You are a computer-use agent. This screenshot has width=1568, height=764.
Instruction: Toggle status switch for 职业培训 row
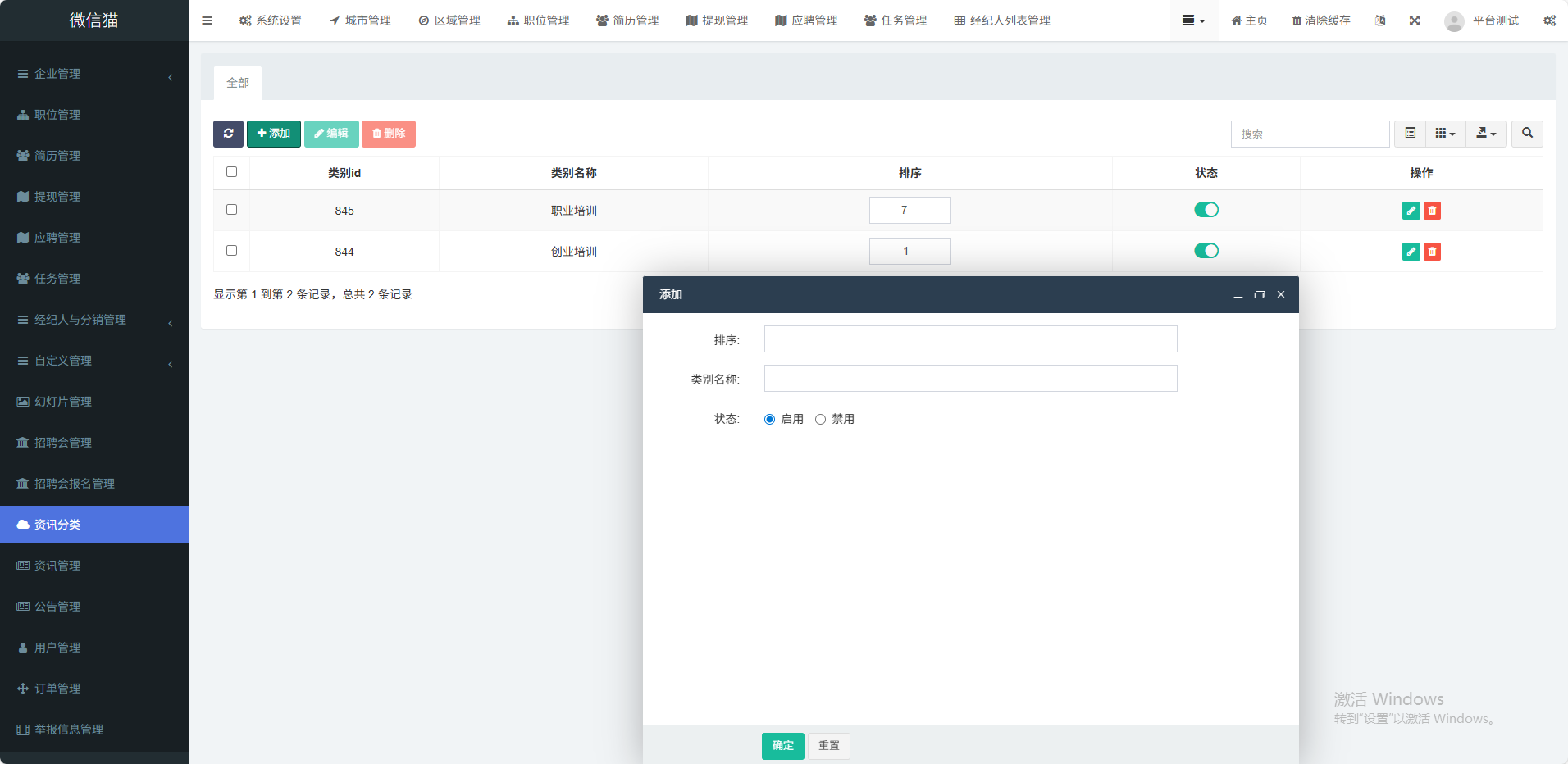(1206, 210)
